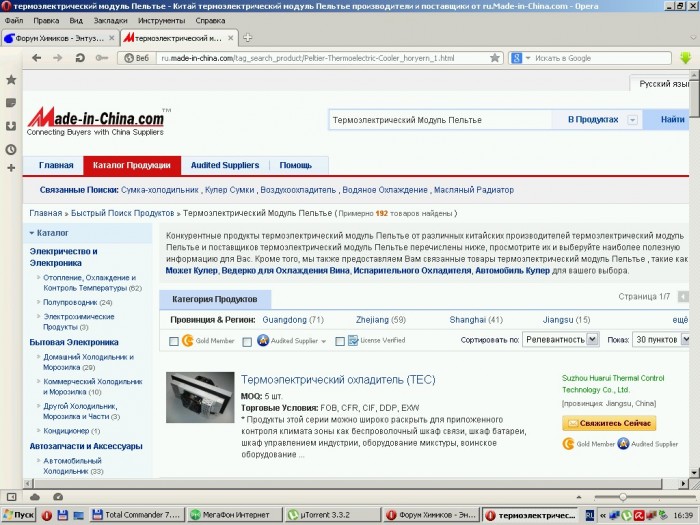Open the downloads panel icon in sidebar
This screenshot has width=700, height=525.
10,126
